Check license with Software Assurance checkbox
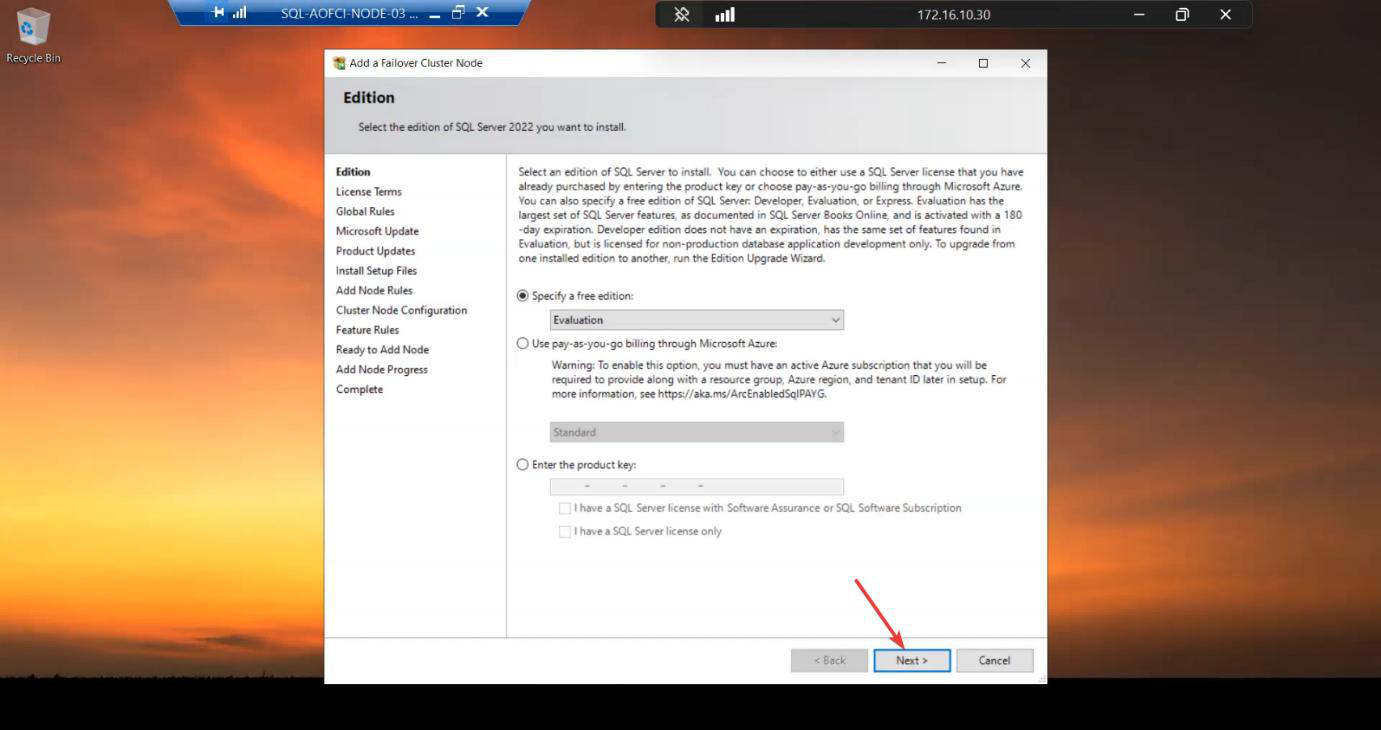 565,508
